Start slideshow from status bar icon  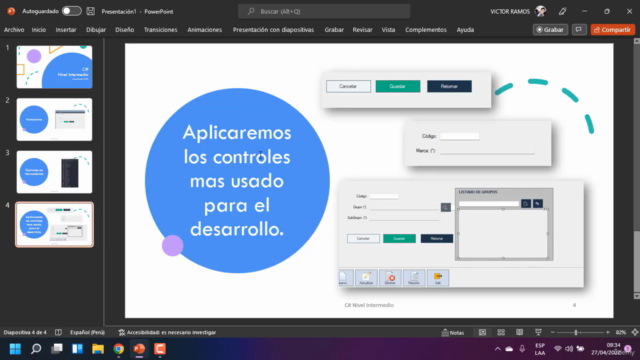pos(538,332)
